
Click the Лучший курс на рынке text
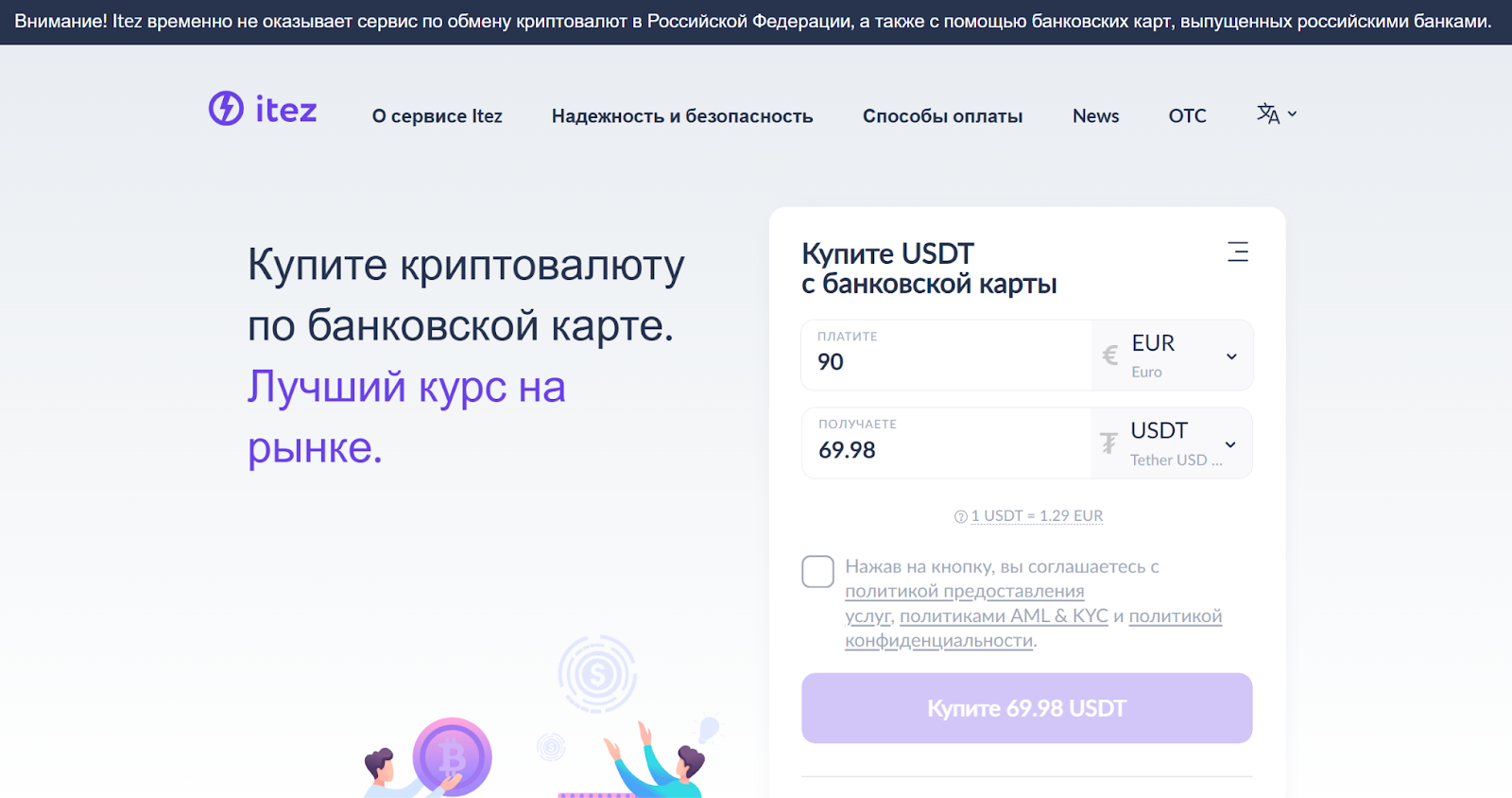(406, 417)
